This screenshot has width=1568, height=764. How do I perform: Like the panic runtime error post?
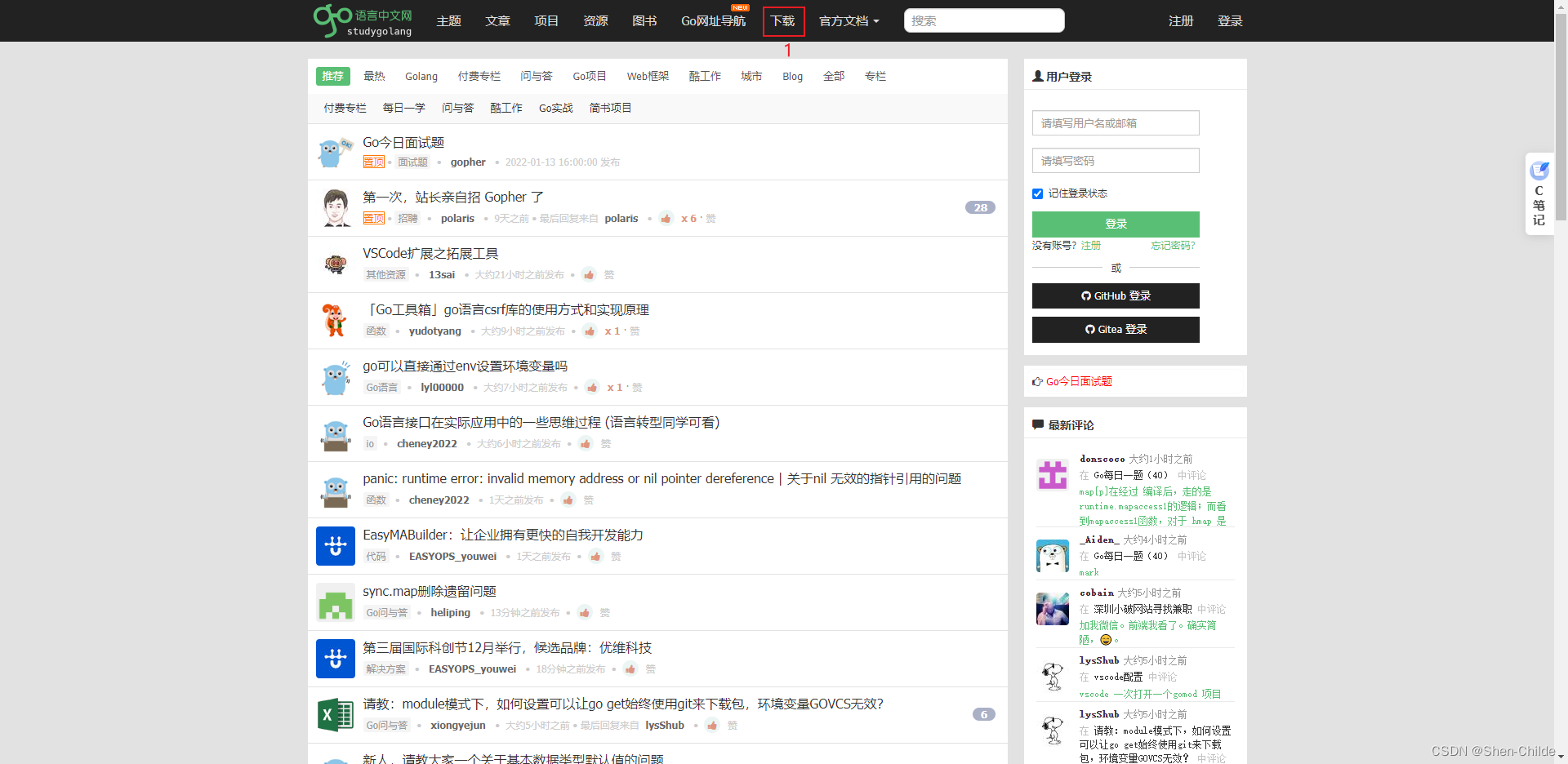(x=569, y=500)
